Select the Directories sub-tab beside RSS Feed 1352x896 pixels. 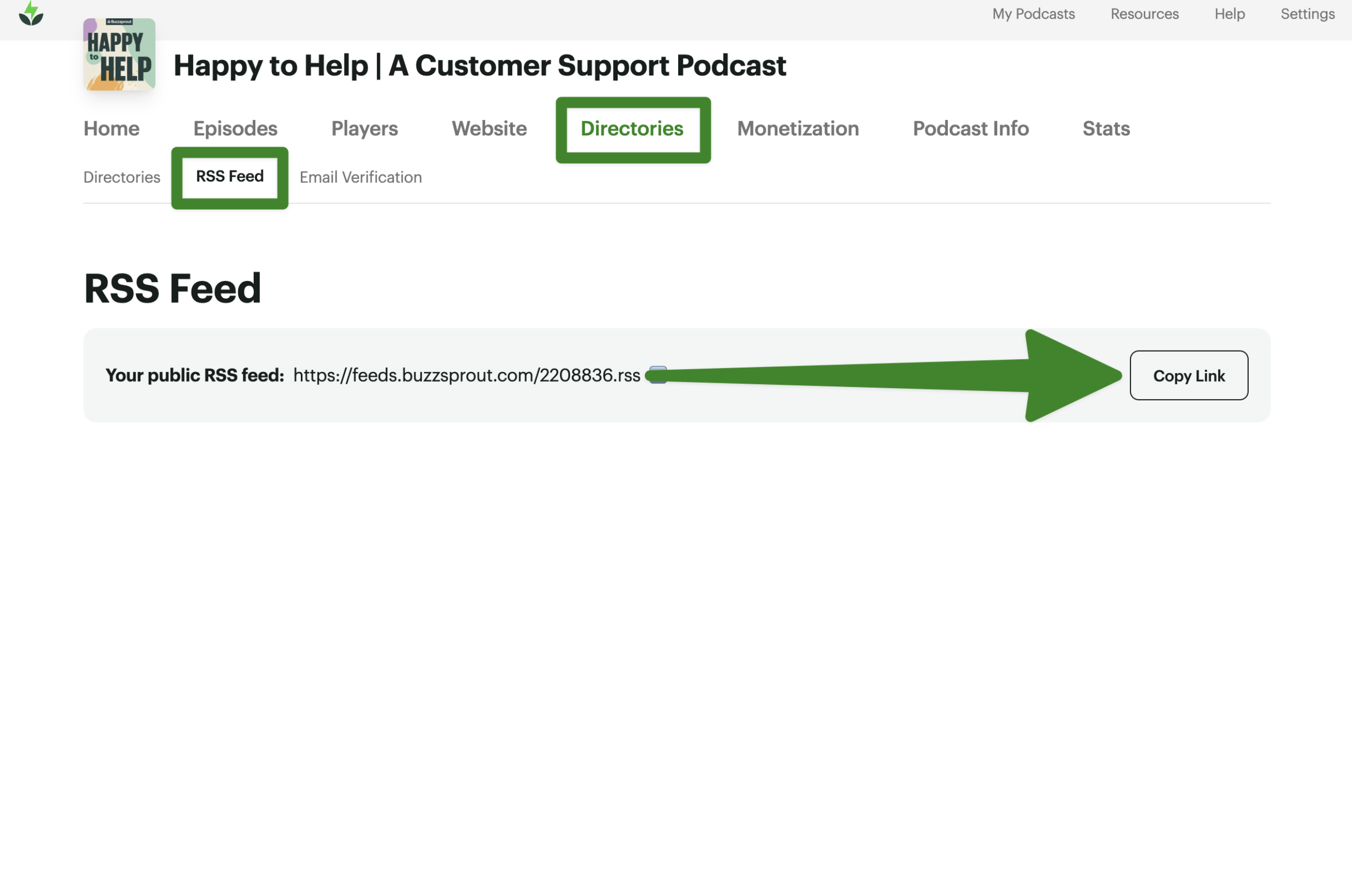(x=121, y=177)
